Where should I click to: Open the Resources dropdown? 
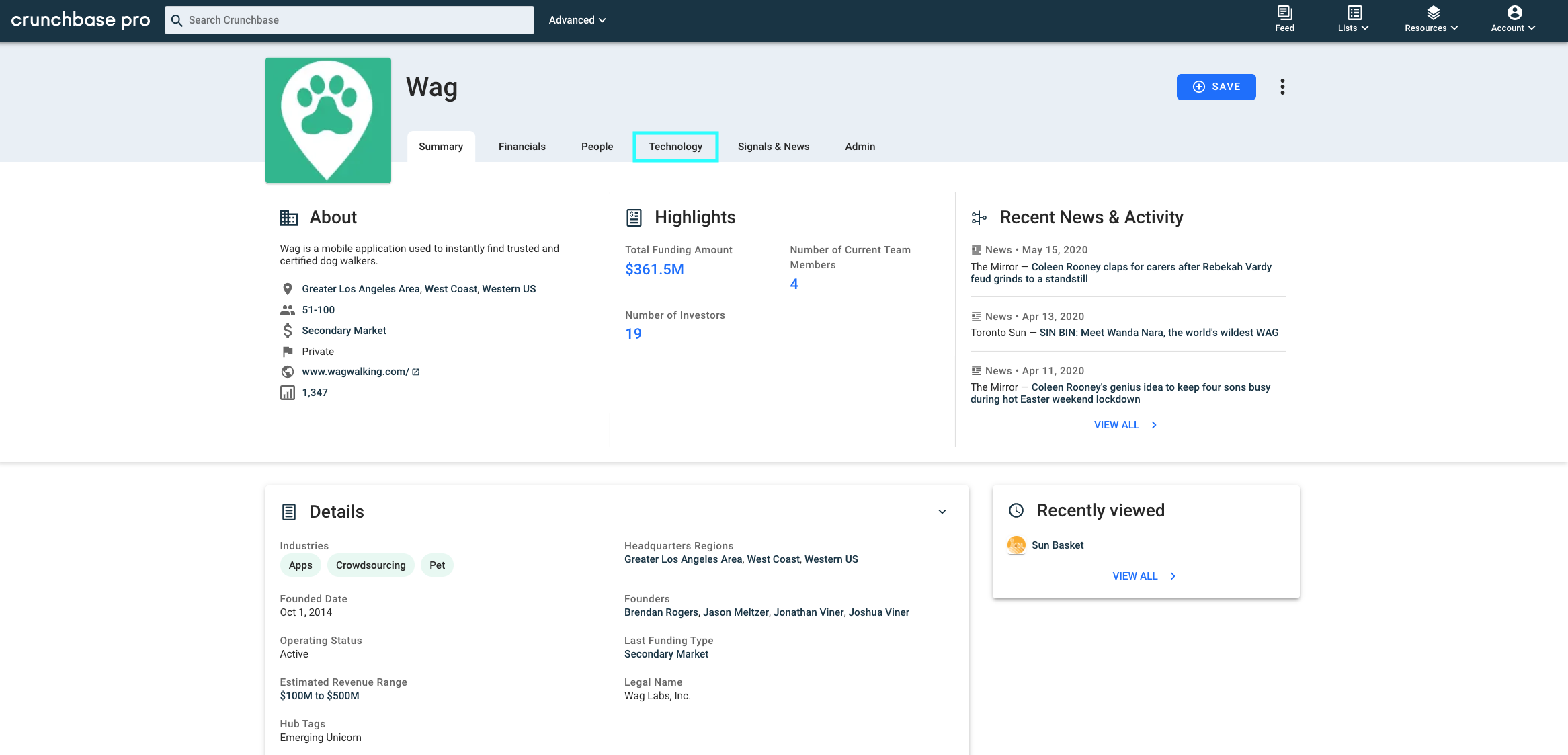click(x=1432, y=19)
